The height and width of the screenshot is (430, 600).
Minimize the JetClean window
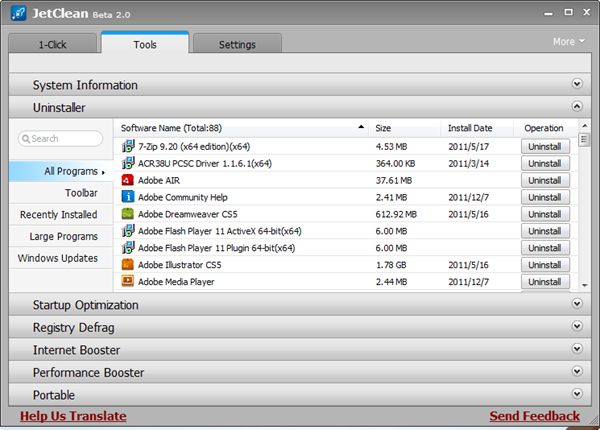[548, 13]
